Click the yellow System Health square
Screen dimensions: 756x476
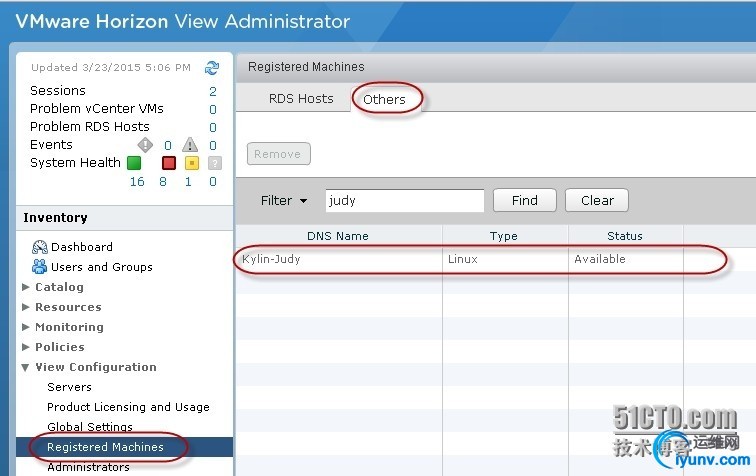tap(192, 163)
